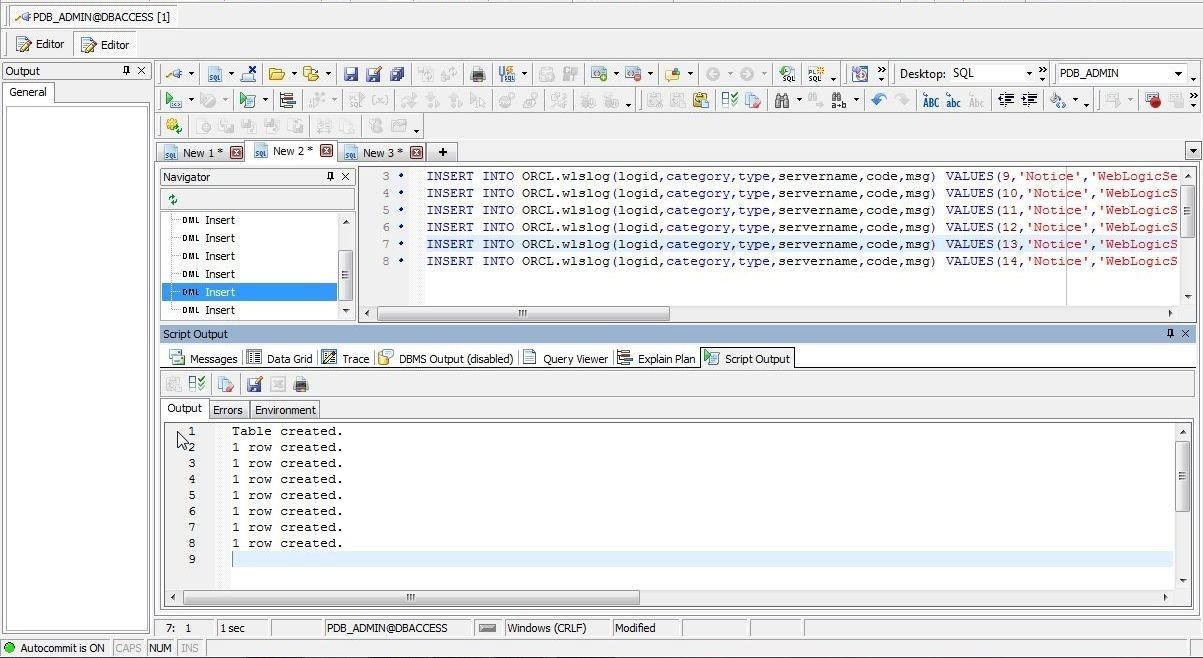Pin the Navigator panel with the pushpin
This screenshot has height=658, width=1203.
[330, 177]
